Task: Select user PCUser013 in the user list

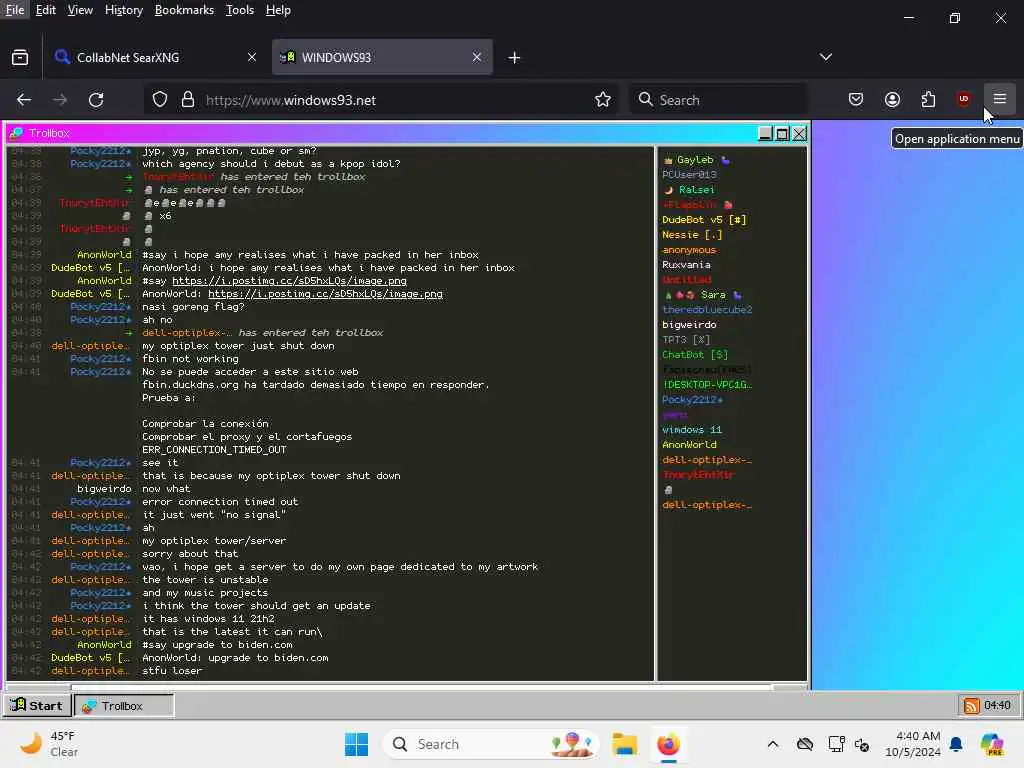Action: [x=689, y=174]
